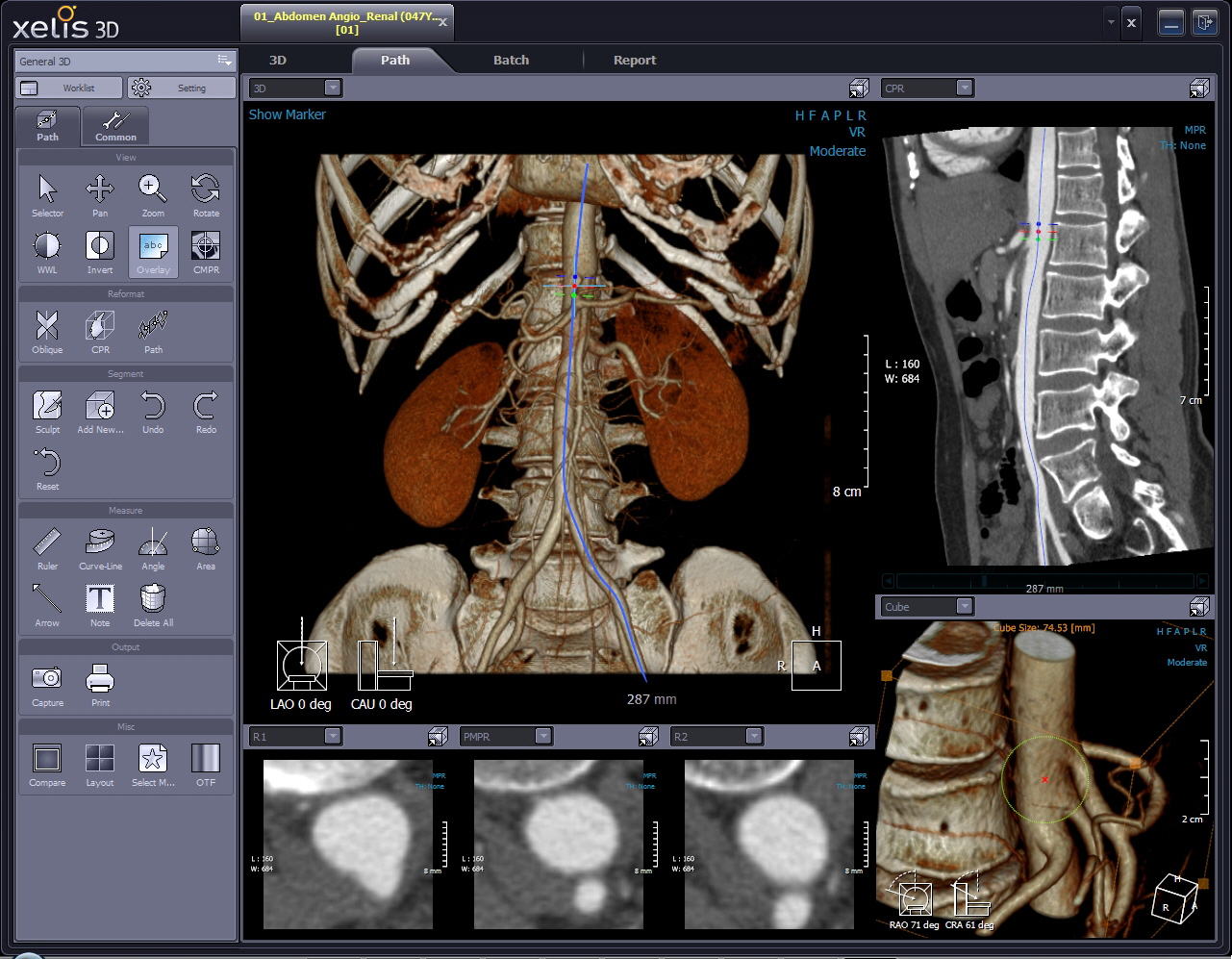Open the Sculpt segment tool

[47, 412]
